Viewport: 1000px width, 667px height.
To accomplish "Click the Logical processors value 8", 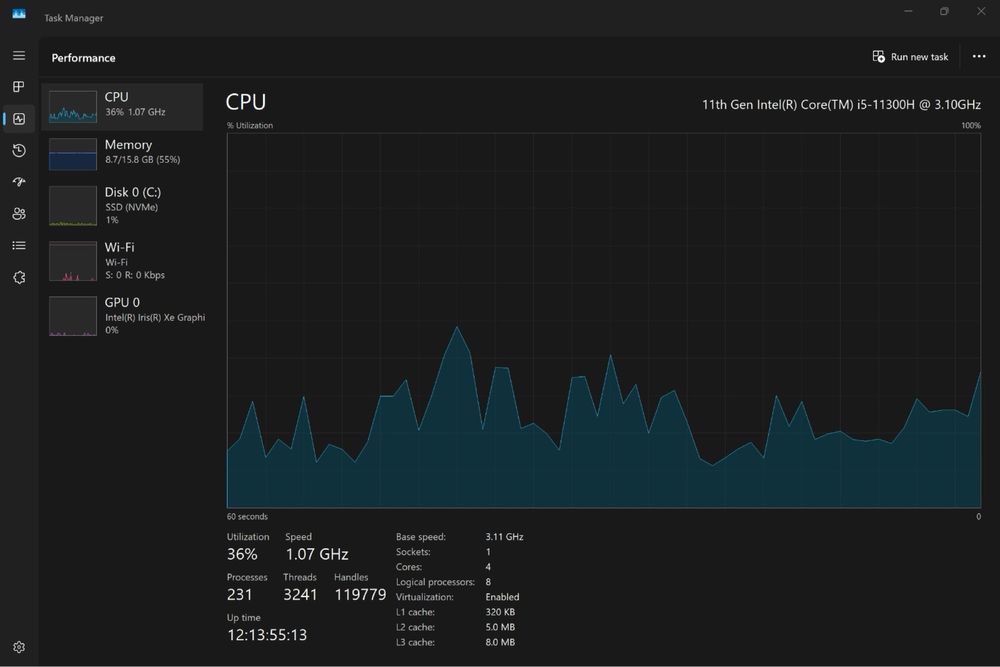I will click(488, 582).
